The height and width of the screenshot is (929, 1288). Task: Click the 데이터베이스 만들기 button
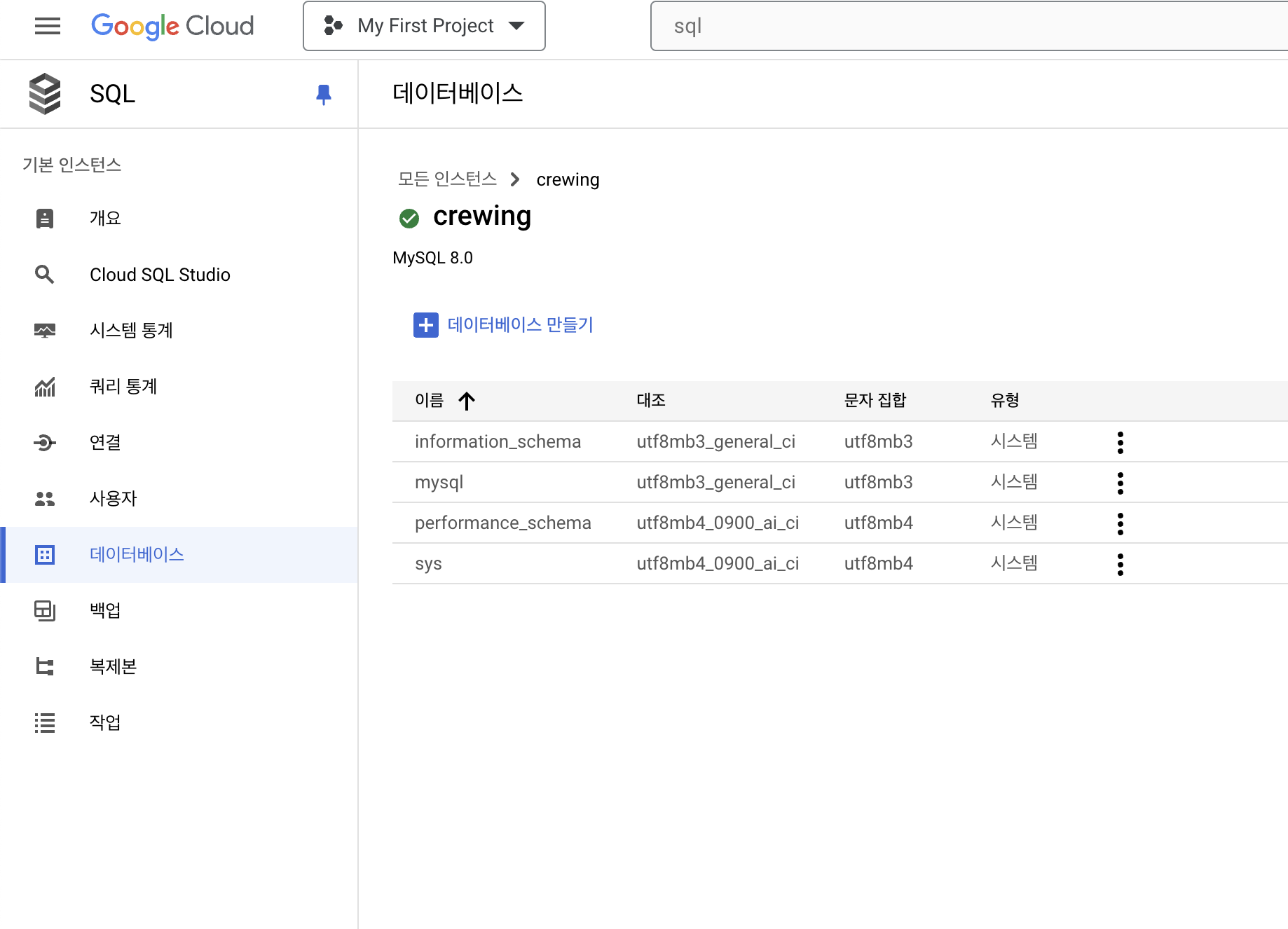click(503, 325)
